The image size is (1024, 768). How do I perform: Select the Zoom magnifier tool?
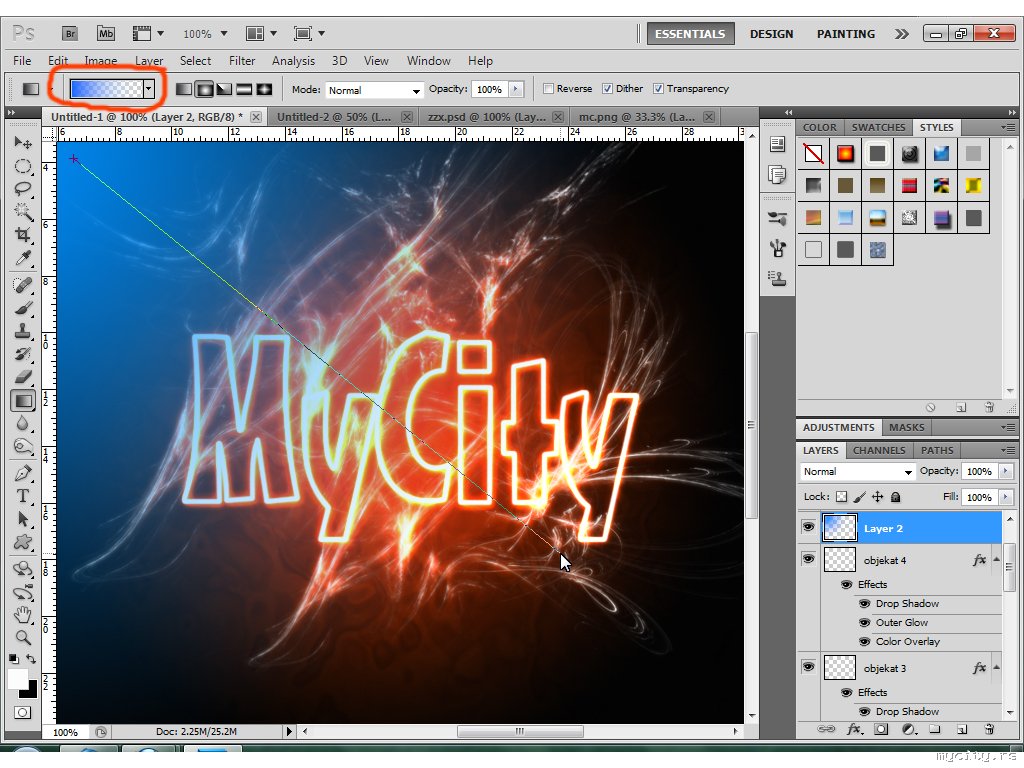tap(22, 636)
